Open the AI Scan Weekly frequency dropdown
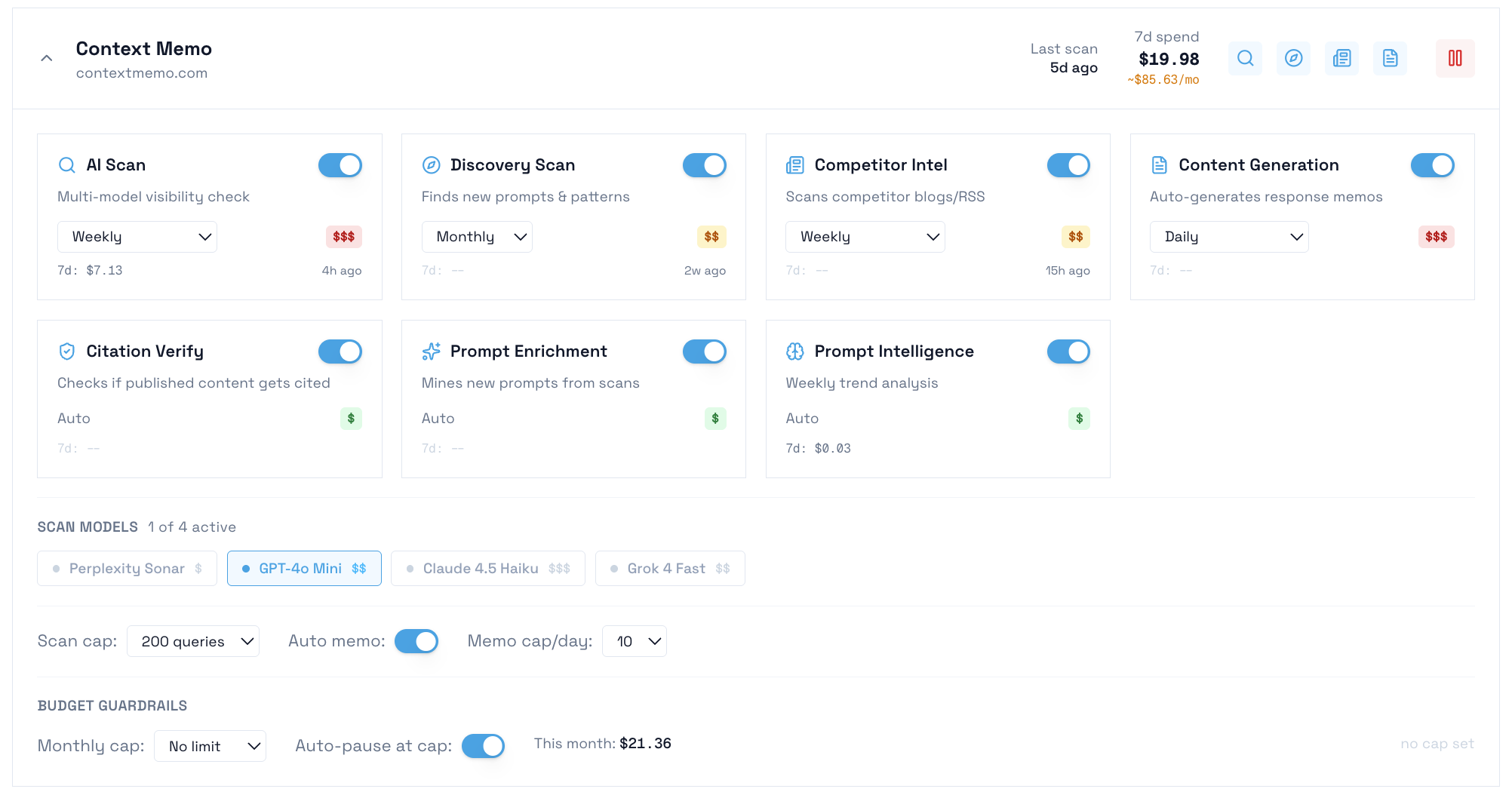Image resolution: width=1512 pixels, height=795 pixels. click(137, 236)
